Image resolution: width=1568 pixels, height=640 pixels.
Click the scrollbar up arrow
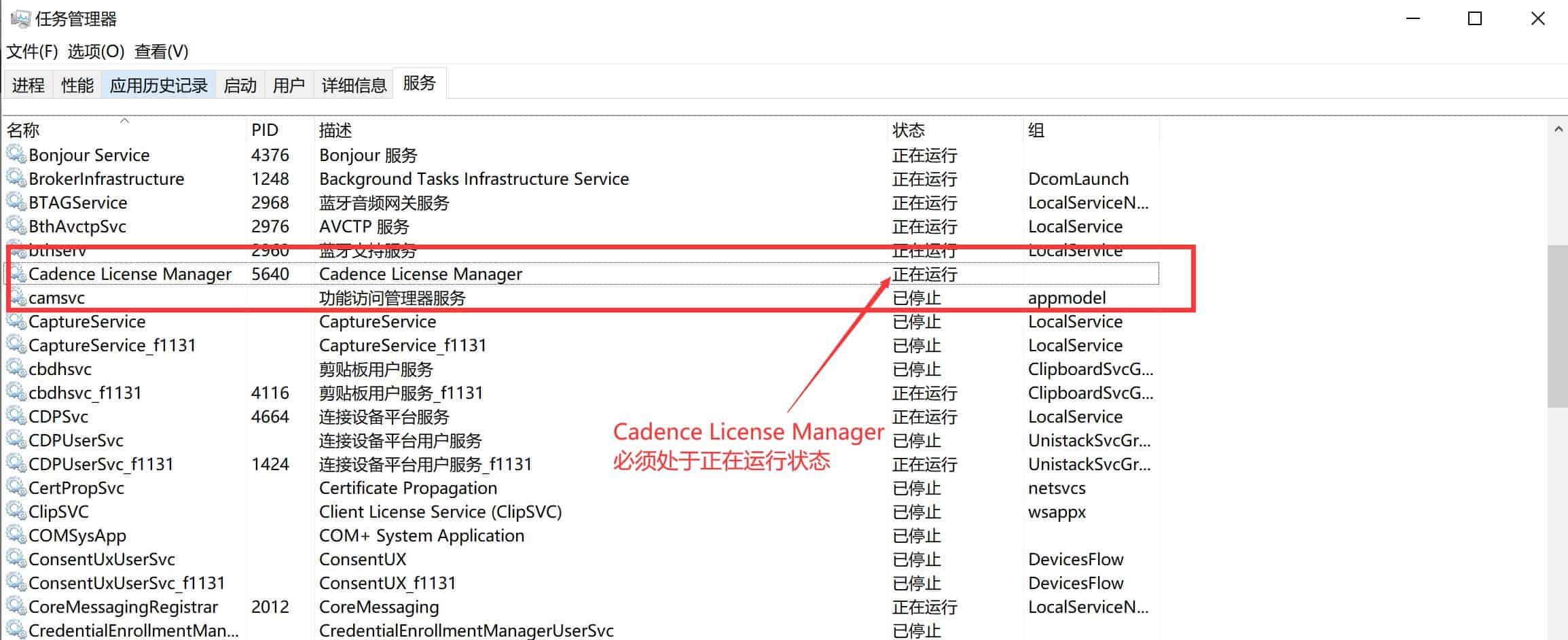tap(1558, 129)
